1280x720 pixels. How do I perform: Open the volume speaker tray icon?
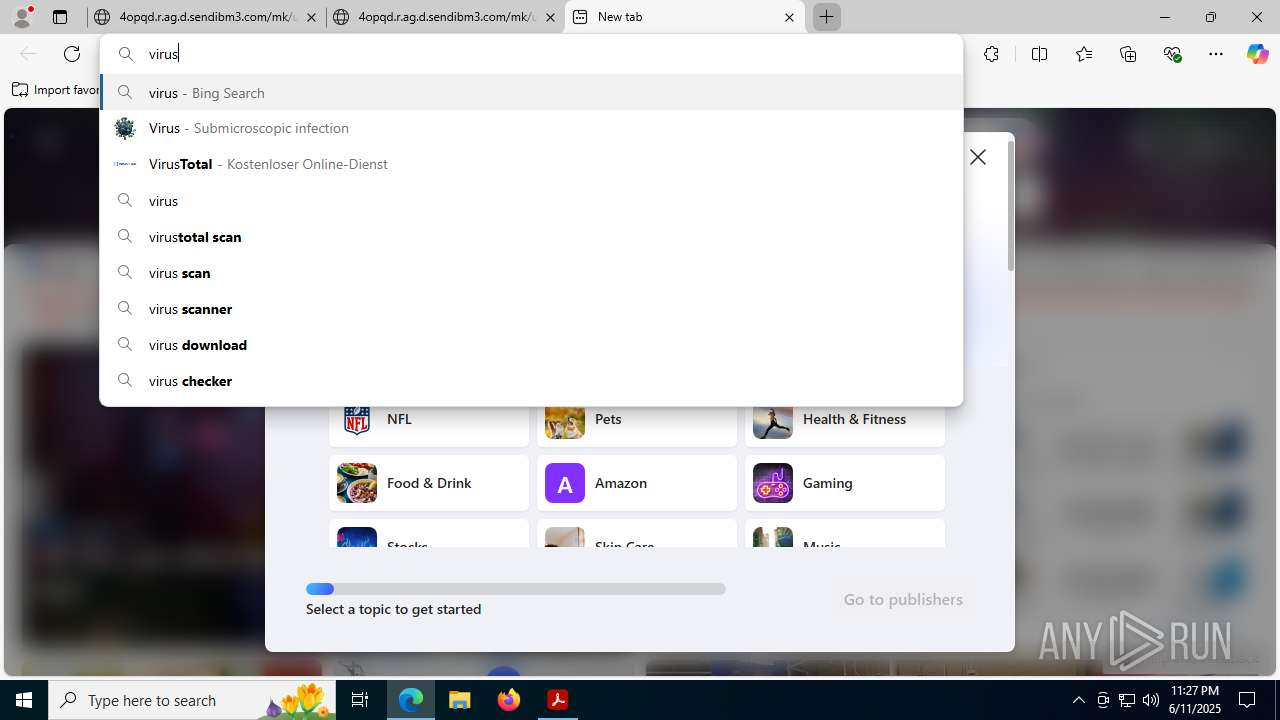point(1151,700)
